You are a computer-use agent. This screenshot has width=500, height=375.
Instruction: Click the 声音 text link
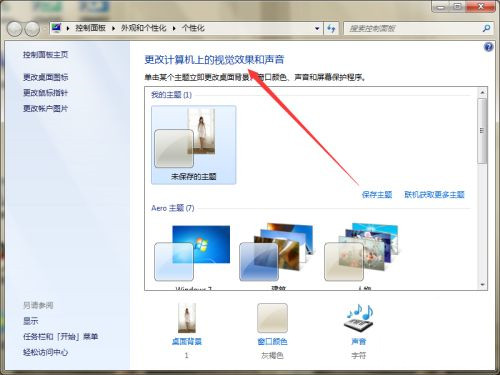coord(359,341)
